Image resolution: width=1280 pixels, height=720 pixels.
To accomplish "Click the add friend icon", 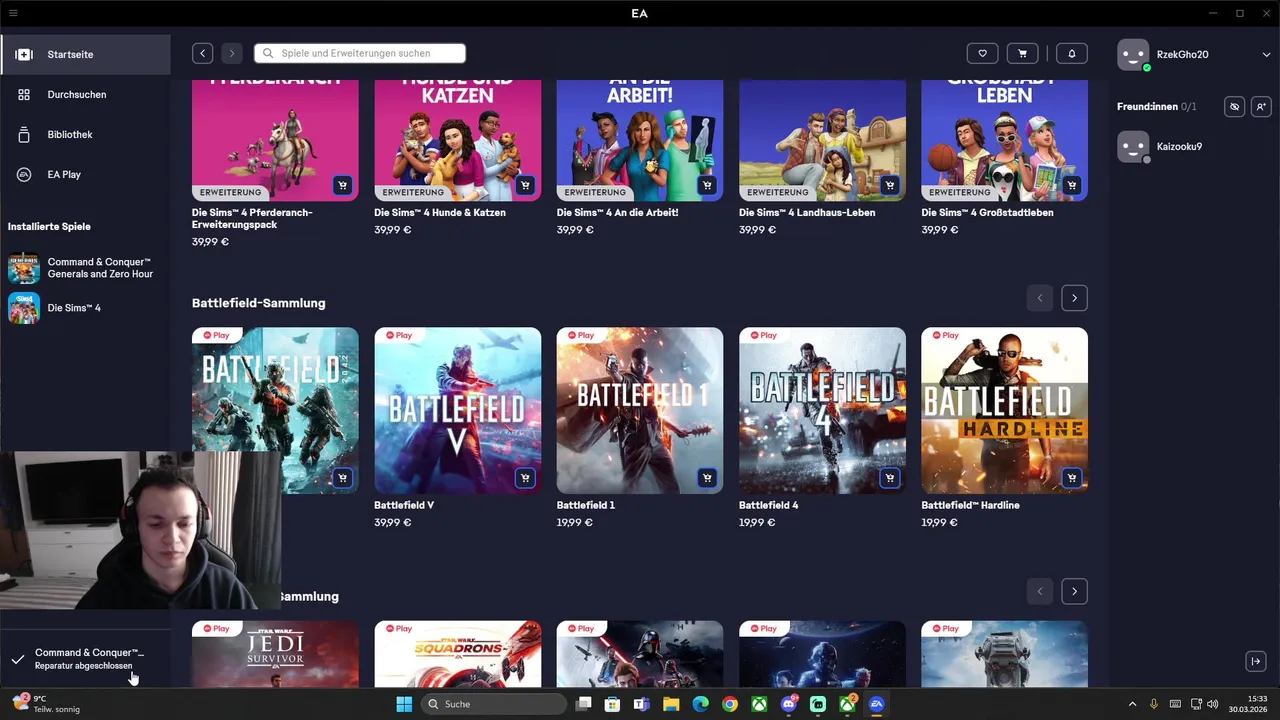I will [x=1261, y=106].
